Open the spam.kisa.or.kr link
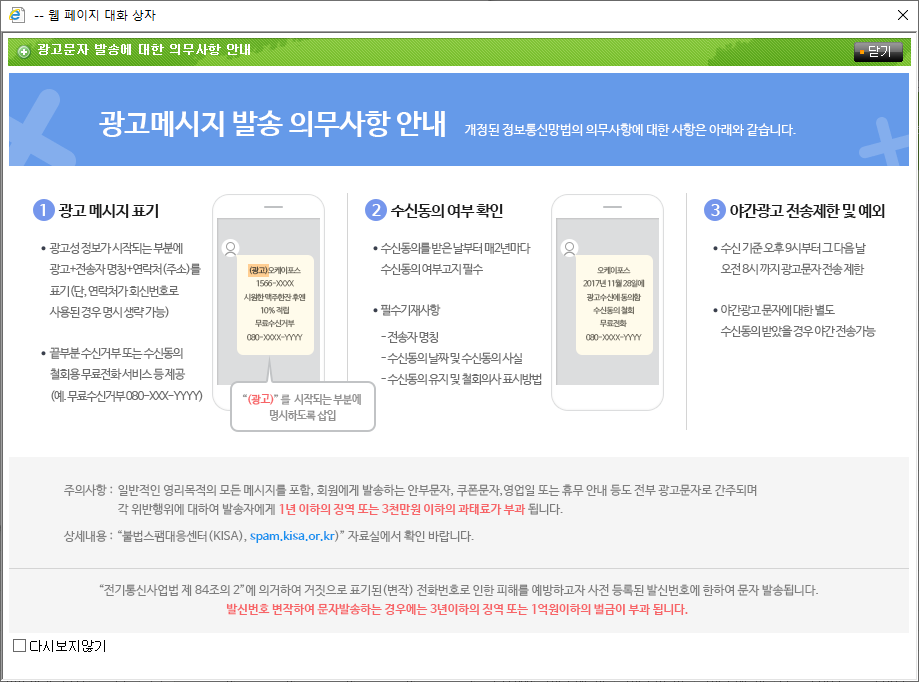 (x=292, y=536)
